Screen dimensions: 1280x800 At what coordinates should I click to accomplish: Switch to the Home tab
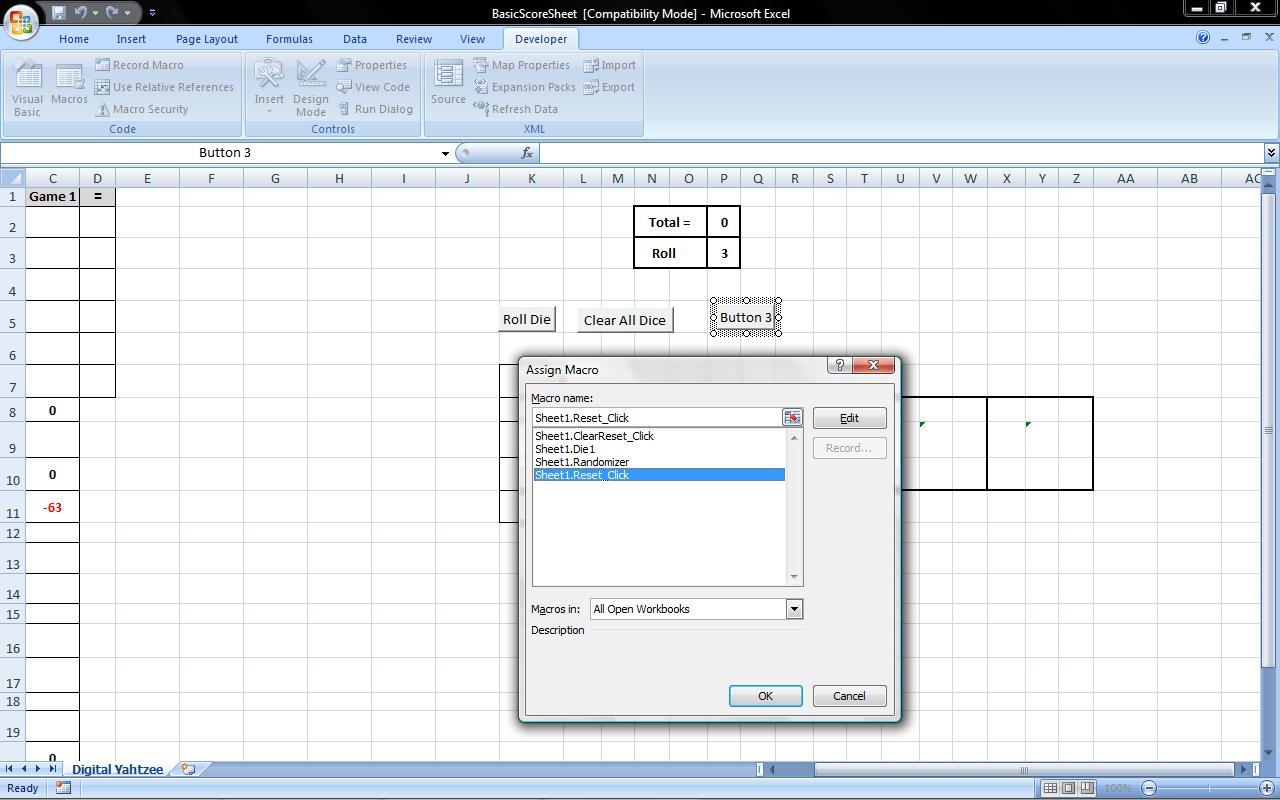click(73, 39)
